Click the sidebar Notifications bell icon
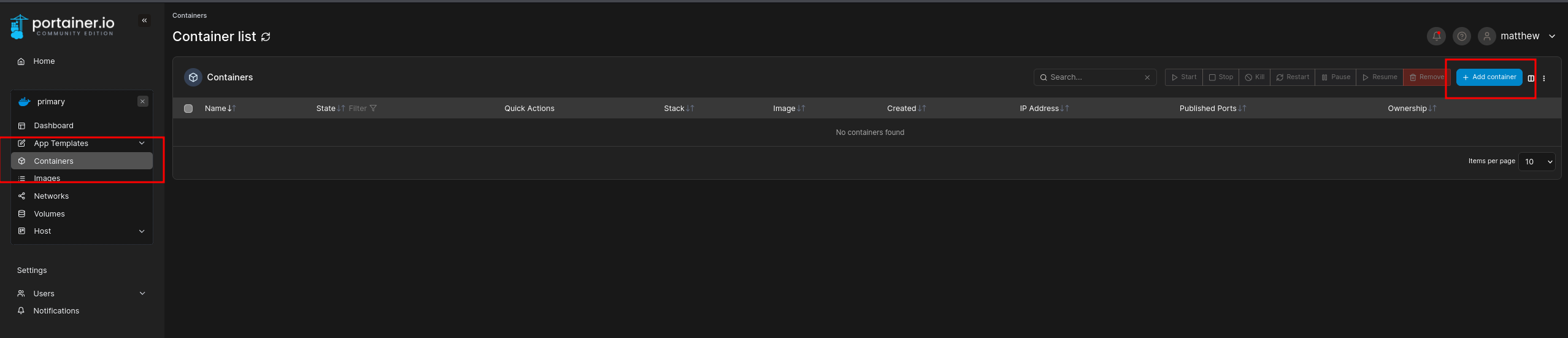Screen dimensions: 1568x338 click(21, 311)
